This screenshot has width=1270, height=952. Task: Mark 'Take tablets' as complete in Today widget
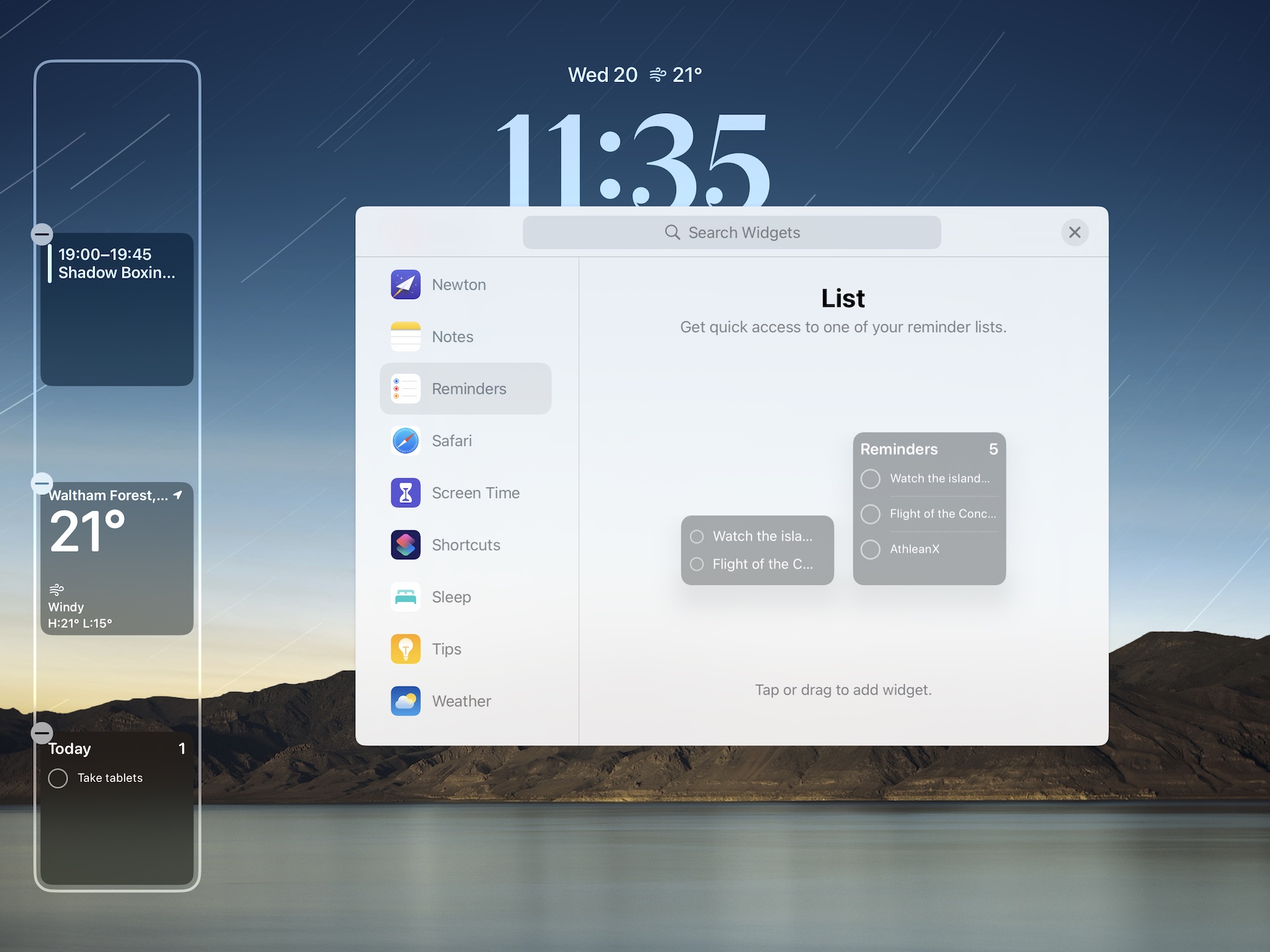pyautogui.click(x=58, y=778)
